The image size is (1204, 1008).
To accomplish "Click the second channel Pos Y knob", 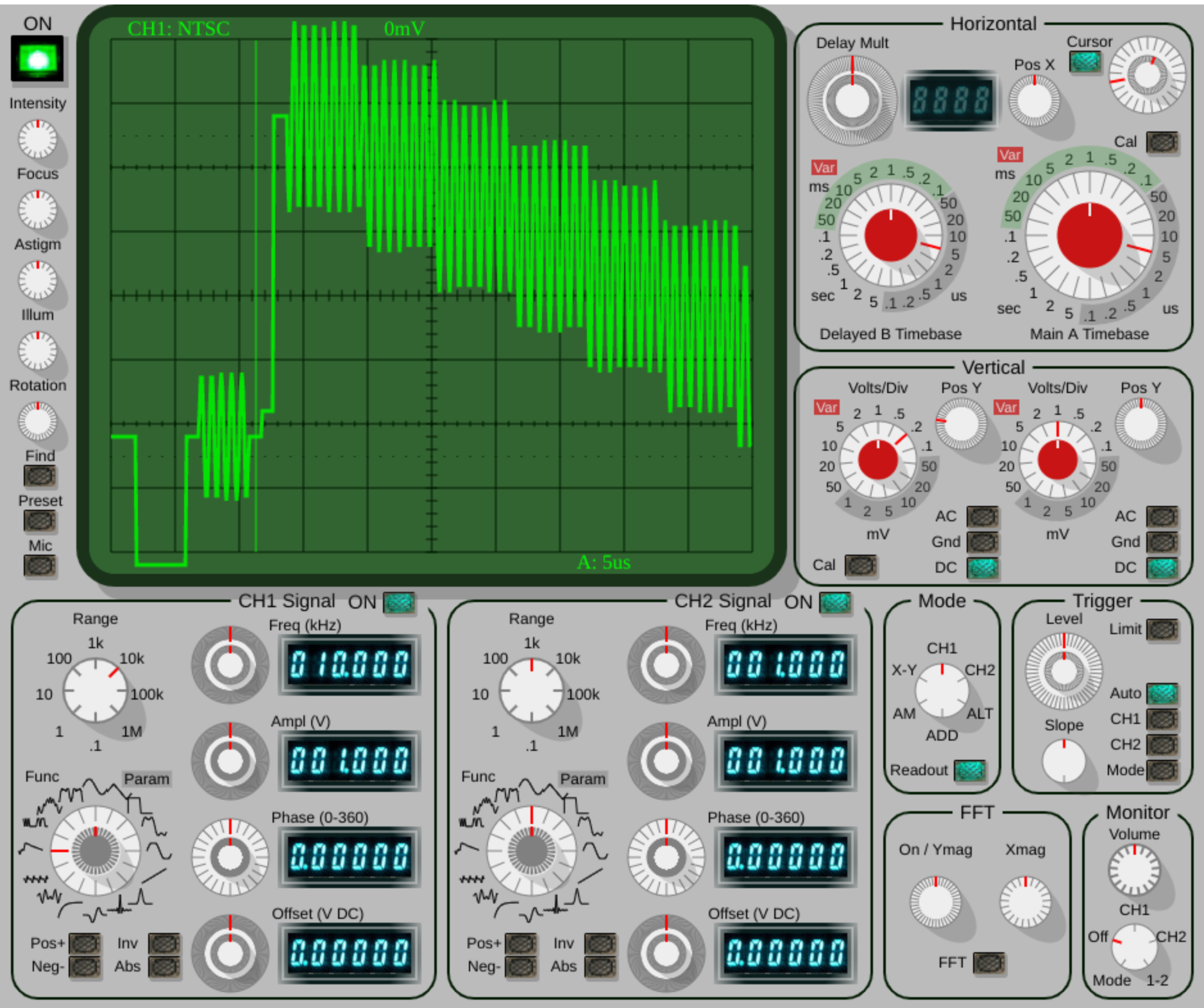I will pos(1140,424).
